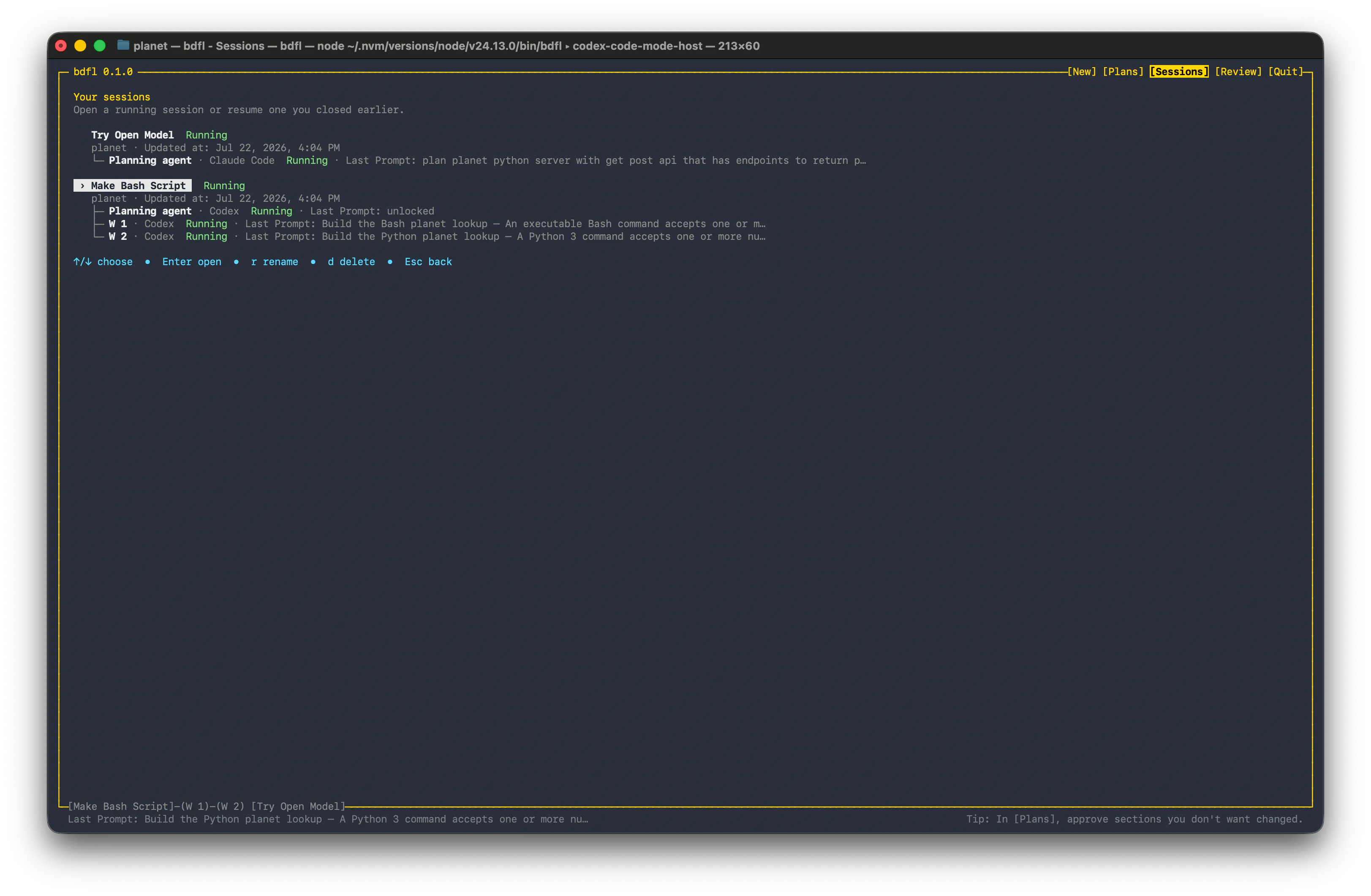1371x896 pixels.
Task: Click Running status next to Make Bash Script
Action: point(224,185)
